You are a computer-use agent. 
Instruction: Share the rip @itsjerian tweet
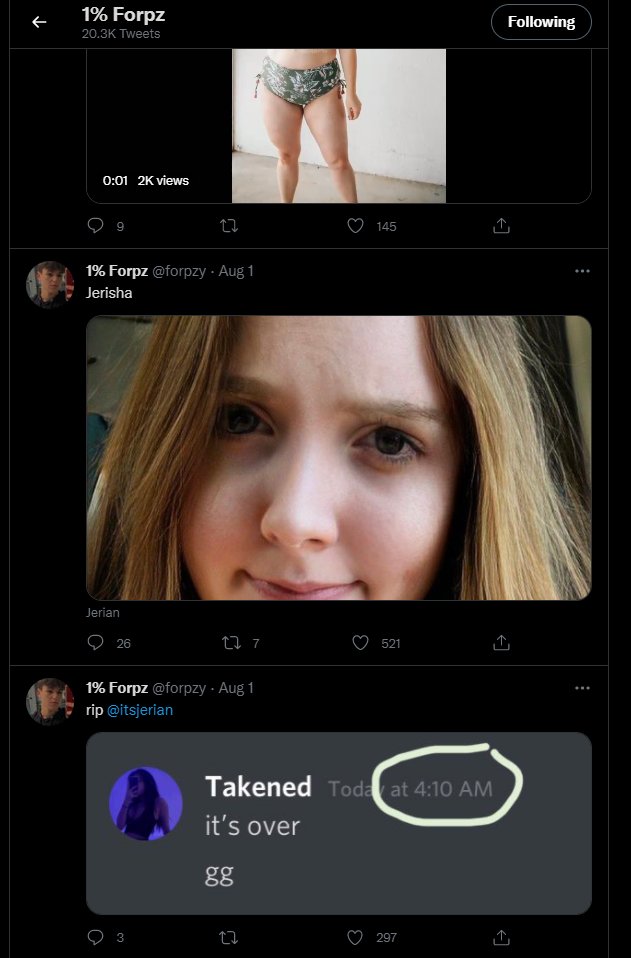(x=502, y=937)
